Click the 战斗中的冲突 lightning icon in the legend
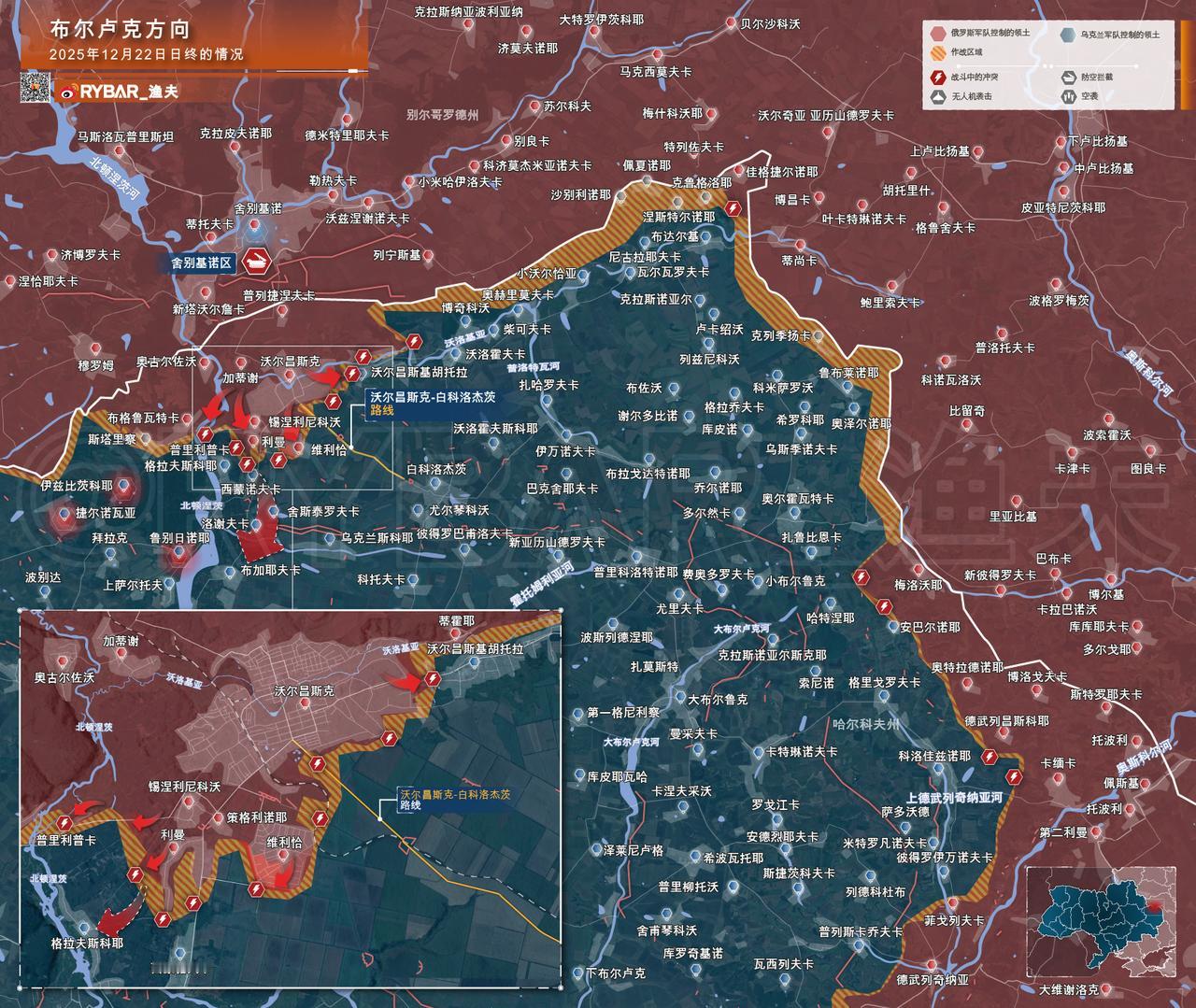Viewport: 1196px width, 1008px height. pos(937,77)
